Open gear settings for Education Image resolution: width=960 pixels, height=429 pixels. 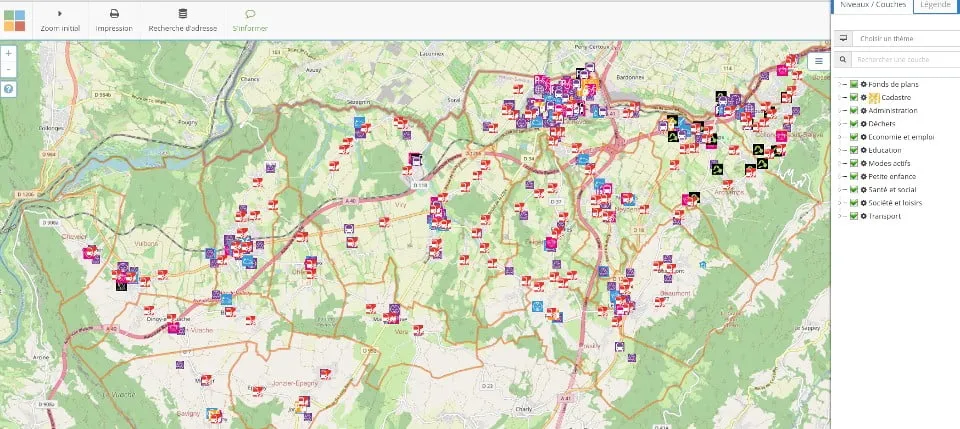tap(863, 150)
